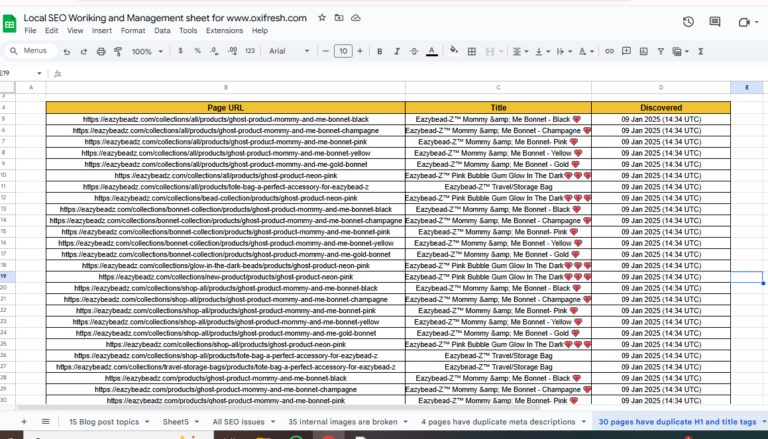This screenshot has height=439, width=768.
Task: Toggle bold formatting
Action: [380, 51]
